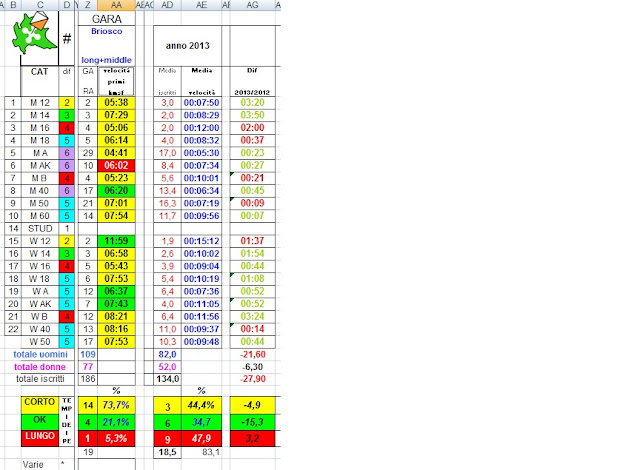Image resolution: width=640 pixels, height=470 pixels.
Task: Click the M 40 category cell
Action: coord(40,191)
